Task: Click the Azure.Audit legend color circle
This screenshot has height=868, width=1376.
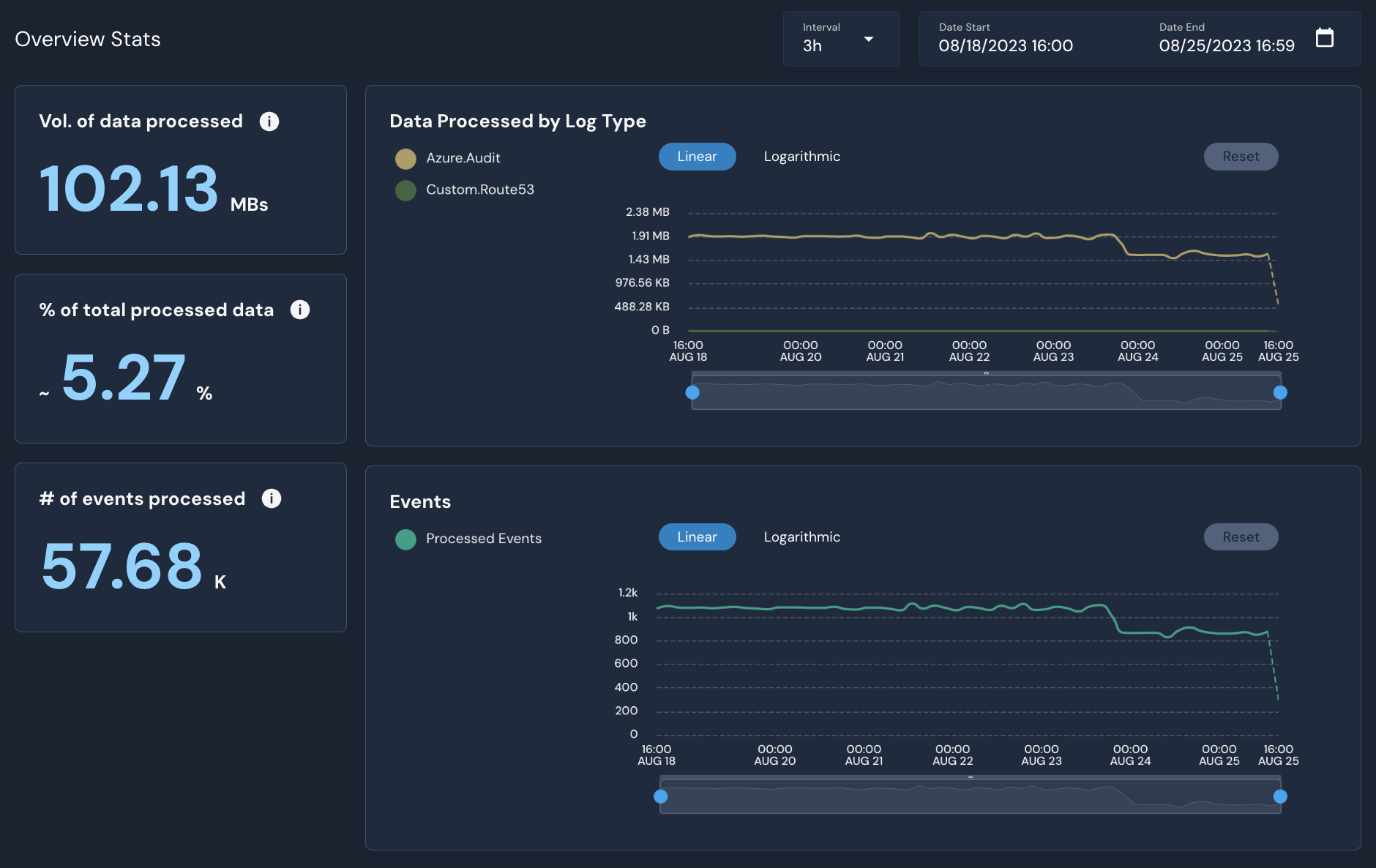Action: pyautogui.click(x=405, y=157)
